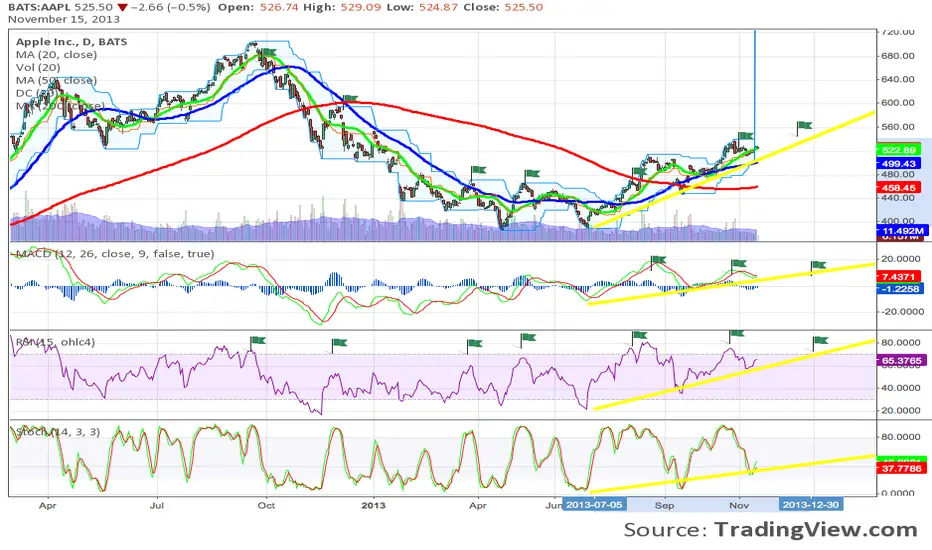Click the purple 65.3765 RSI value label
Viewport: 932px width, 550px height.
pos(901,360)
